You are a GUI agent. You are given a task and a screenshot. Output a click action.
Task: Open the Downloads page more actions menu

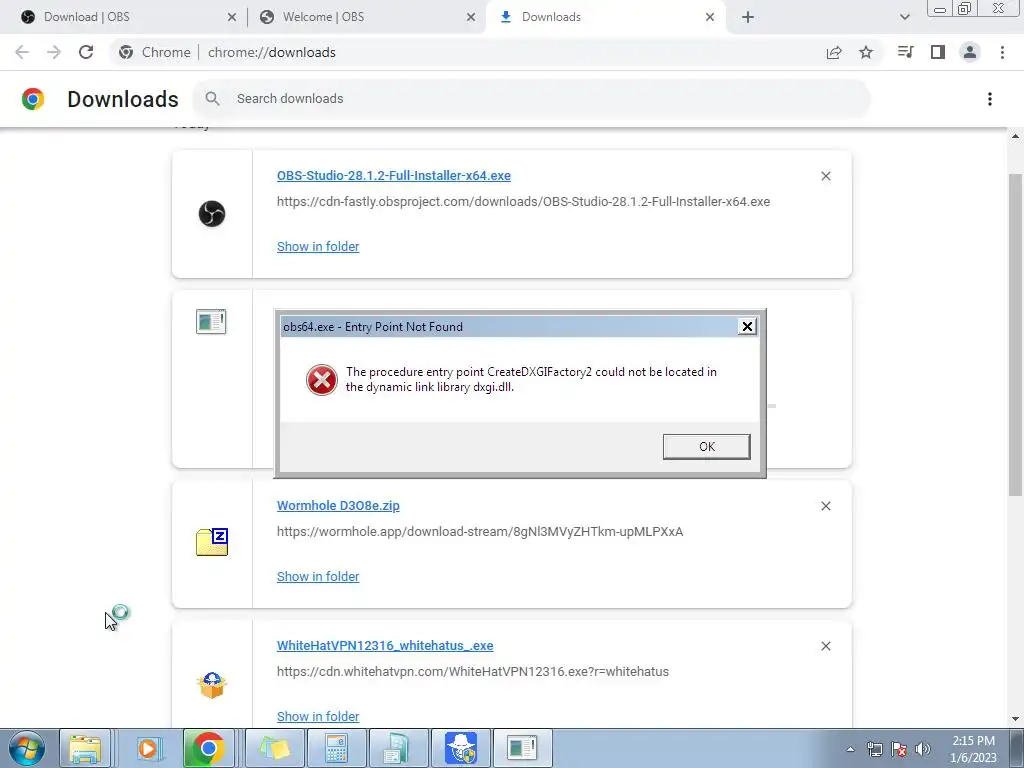pos(989,99)
